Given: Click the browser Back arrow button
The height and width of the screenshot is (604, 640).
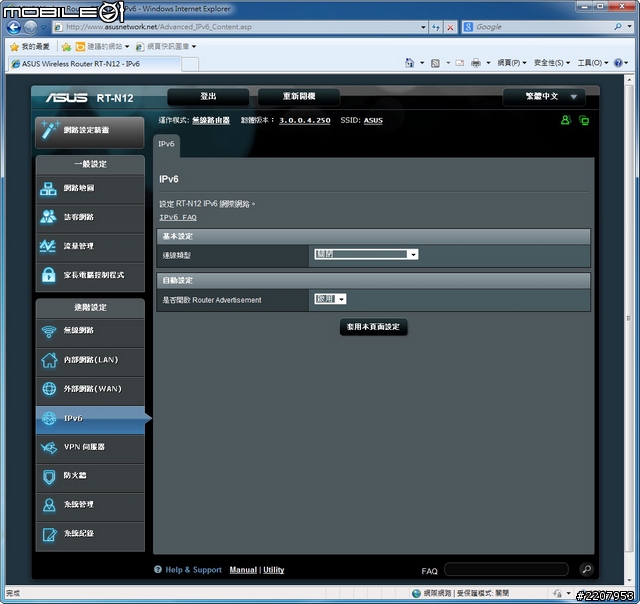Looking at the screenshot, I should [13, 27].
